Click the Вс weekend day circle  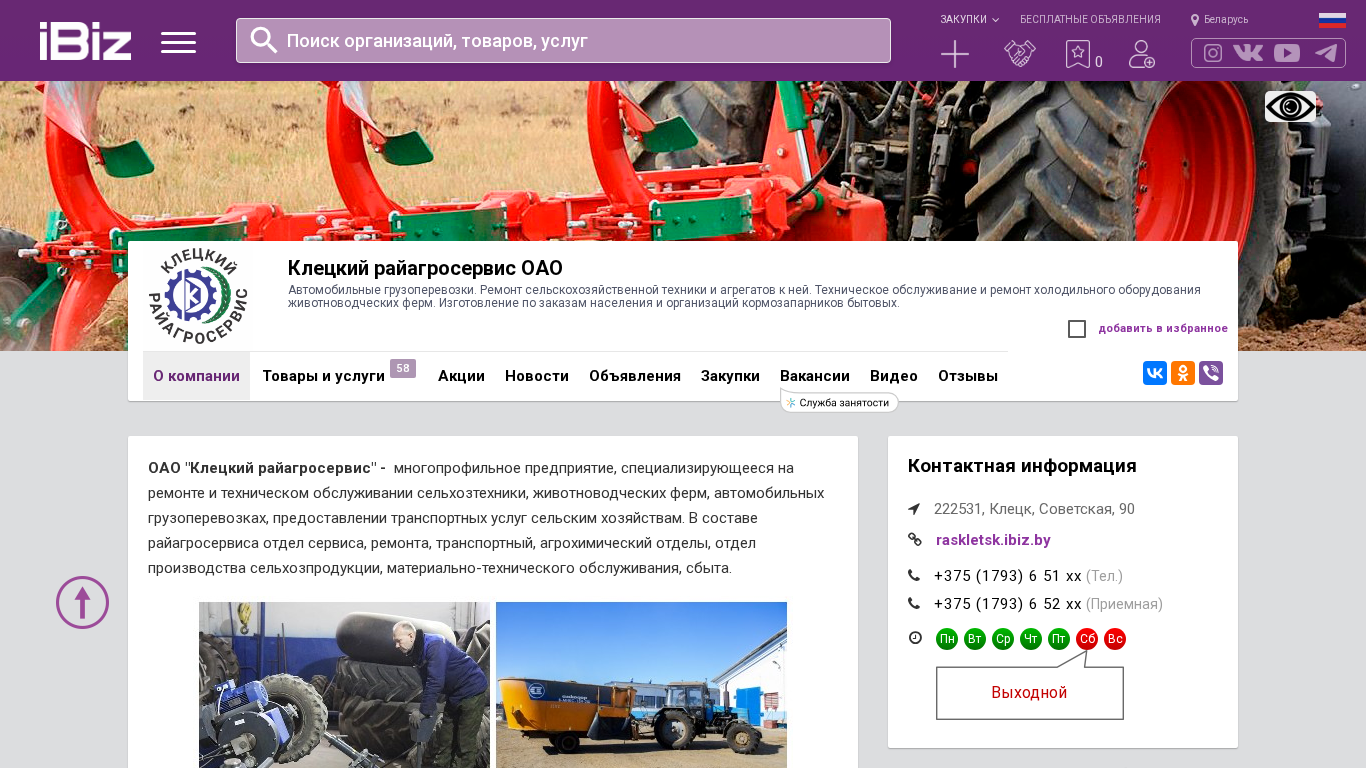1115,639
